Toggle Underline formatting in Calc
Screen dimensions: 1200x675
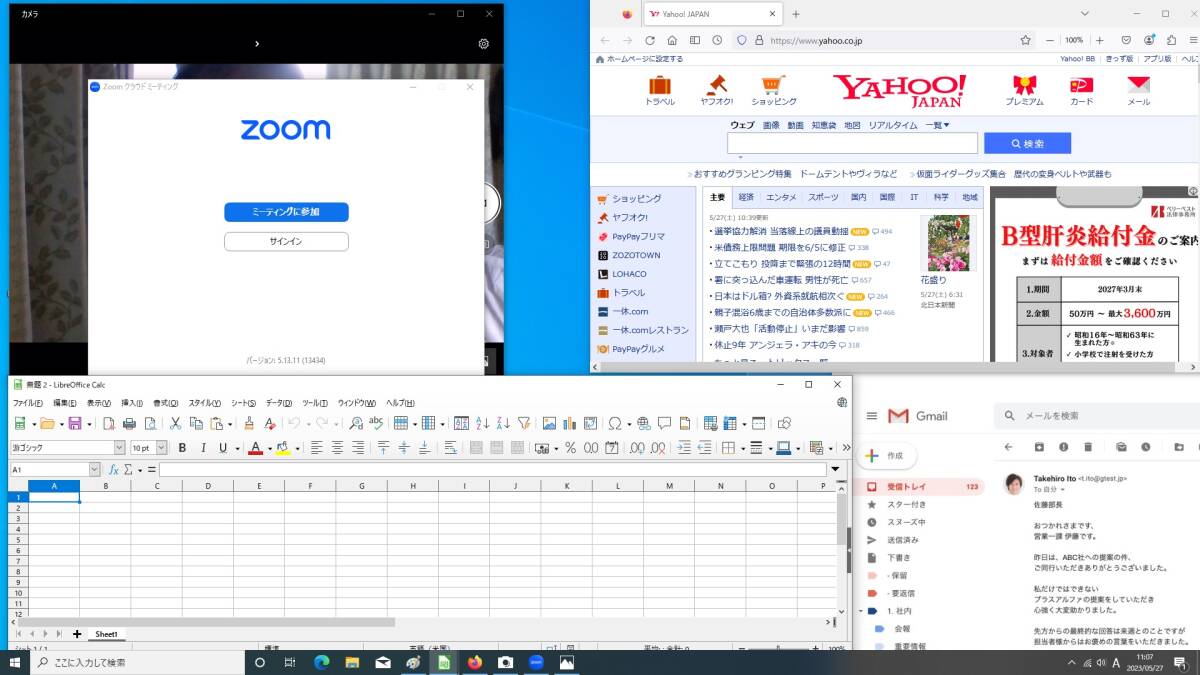[x=223, y=448]
